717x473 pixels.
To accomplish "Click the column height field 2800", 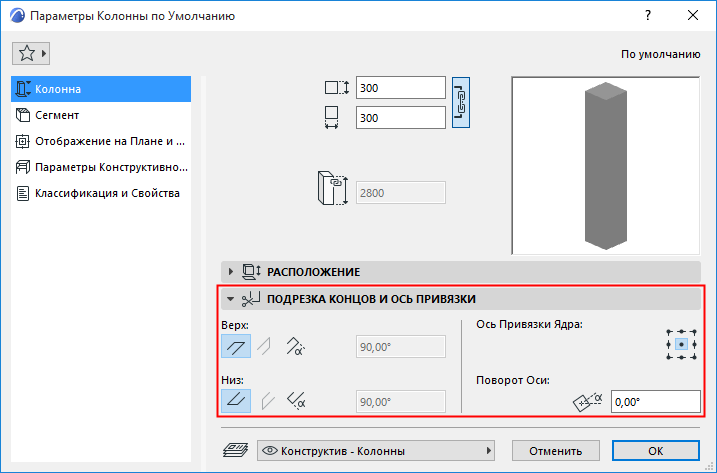I will 401,193.
